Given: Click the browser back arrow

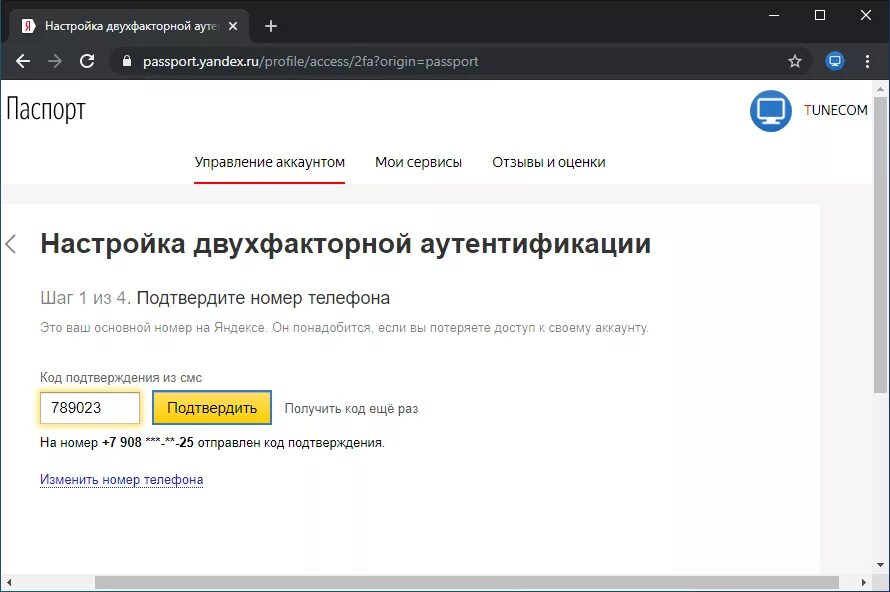Looking at the screenshot, I should 23,61.
